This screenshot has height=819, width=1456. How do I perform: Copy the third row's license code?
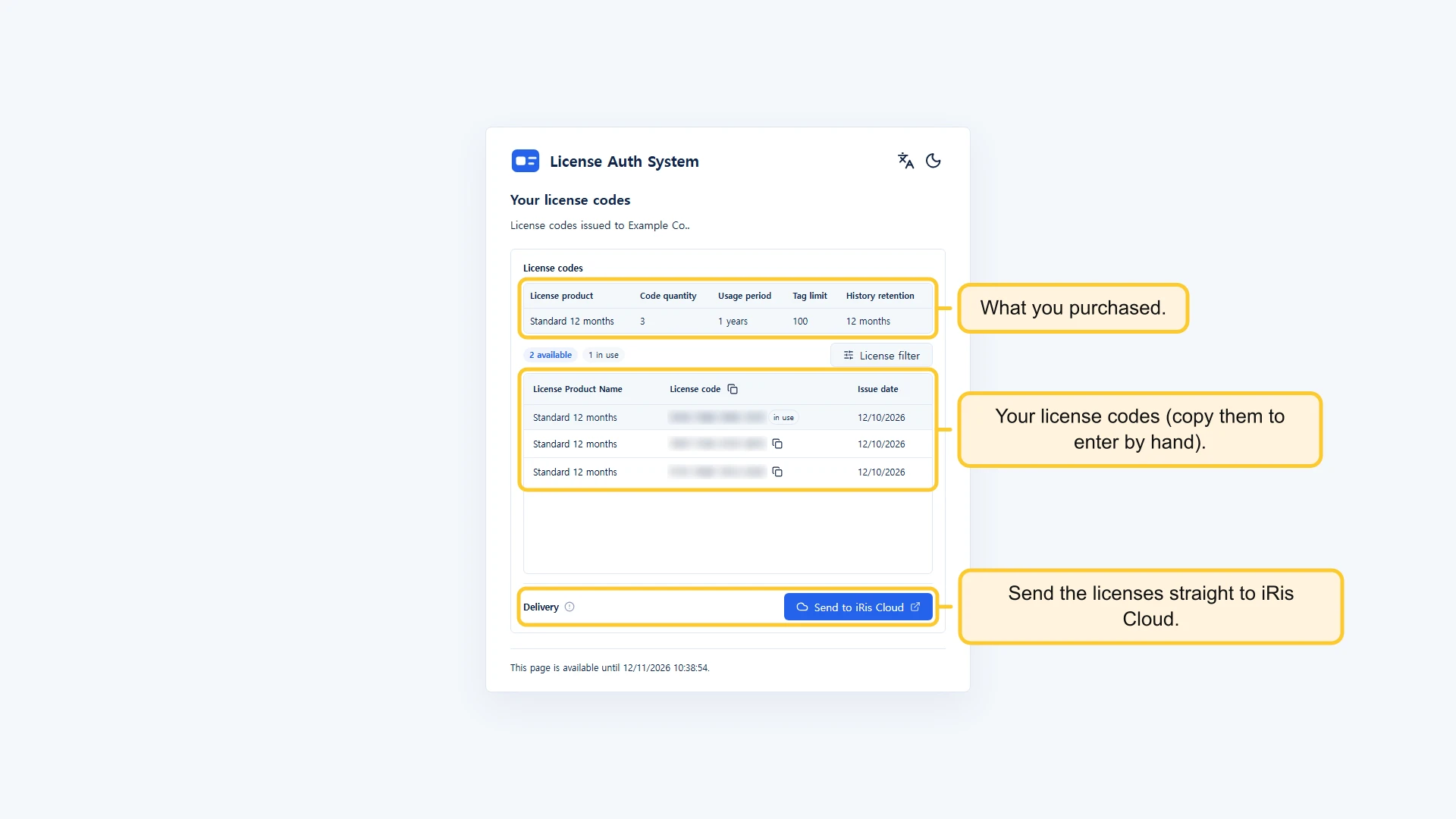pos(777,472)
